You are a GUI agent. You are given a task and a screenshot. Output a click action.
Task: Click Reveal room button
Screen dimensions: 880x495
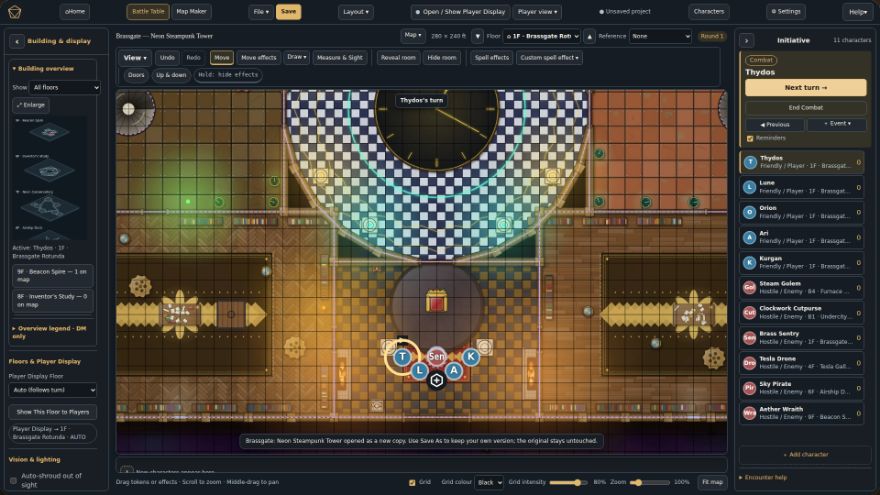coord(398,58)
